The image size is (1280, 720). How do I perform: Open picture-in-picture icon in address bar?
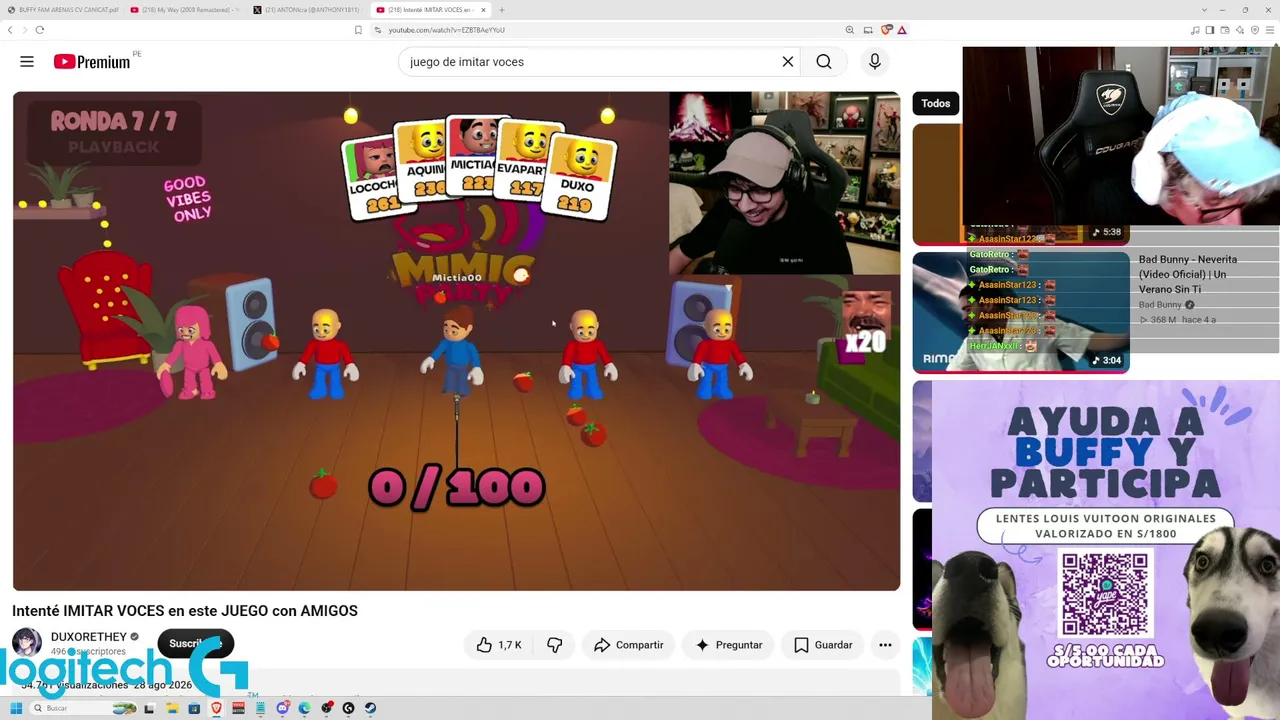pyautogui.click(x=868, y=30)
